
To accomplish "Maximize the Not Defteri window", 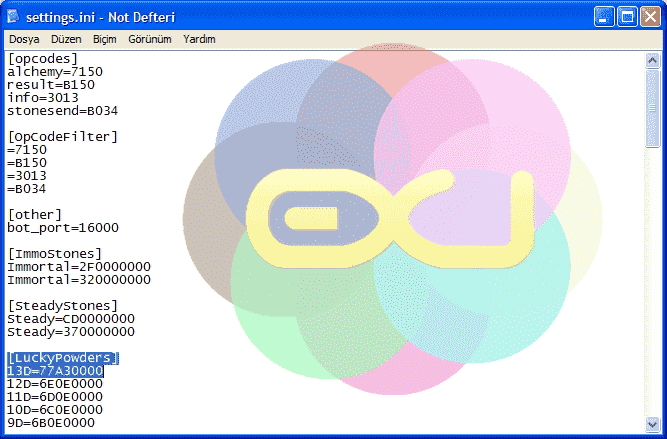I will coord(627,17).
